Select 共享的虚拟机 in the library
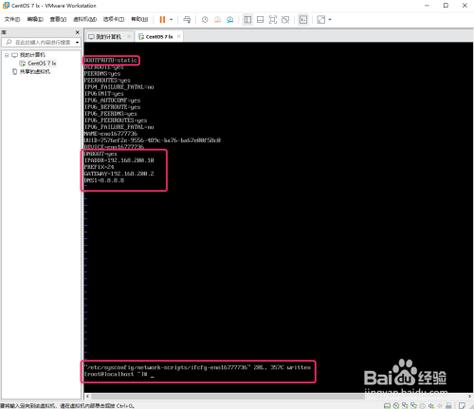 (35, 72)
